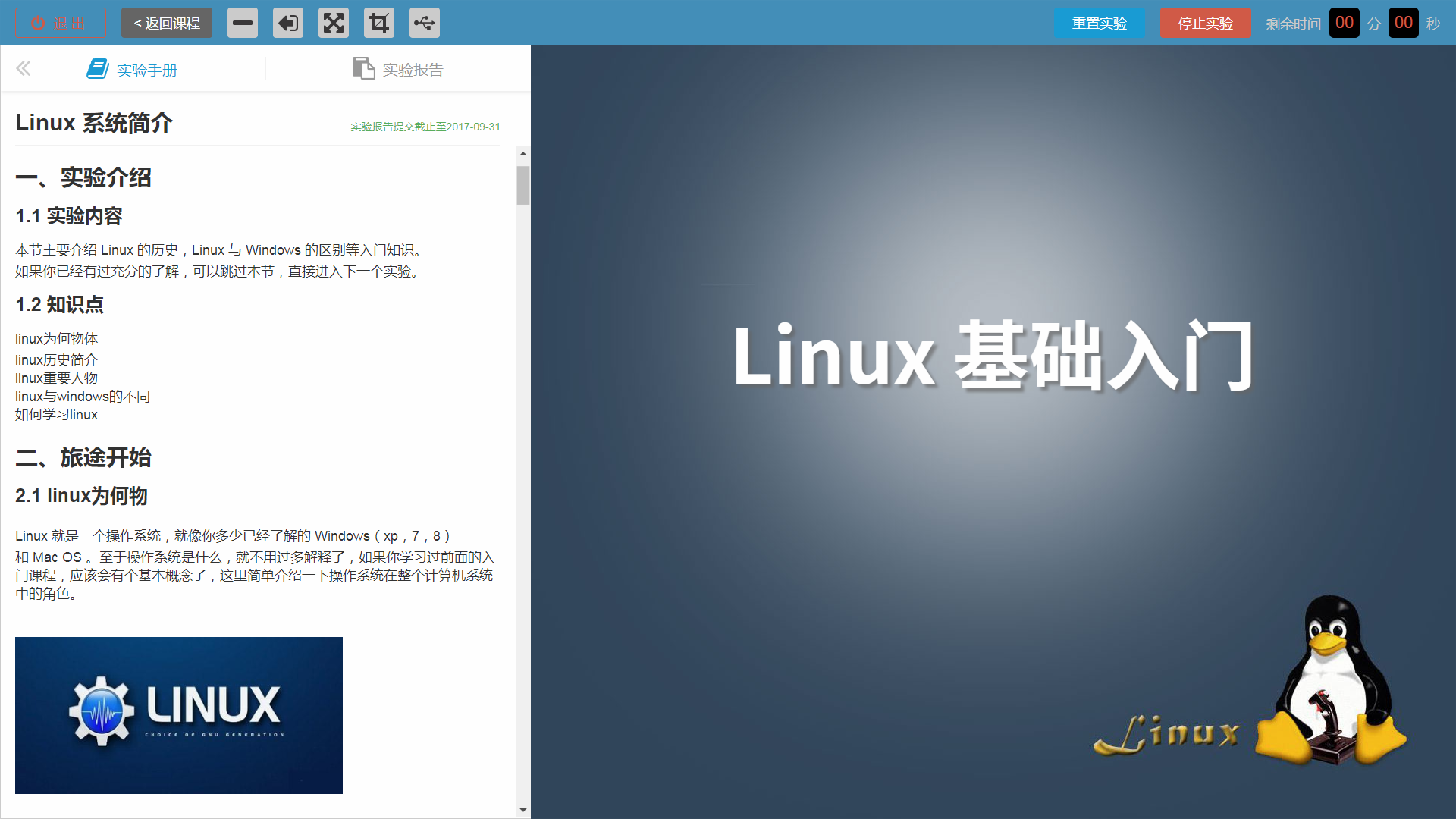The width and height of the screenshot is (1456, 819).
Task: Stop the experiment with 停止实验
Action: pos(1205,23)
